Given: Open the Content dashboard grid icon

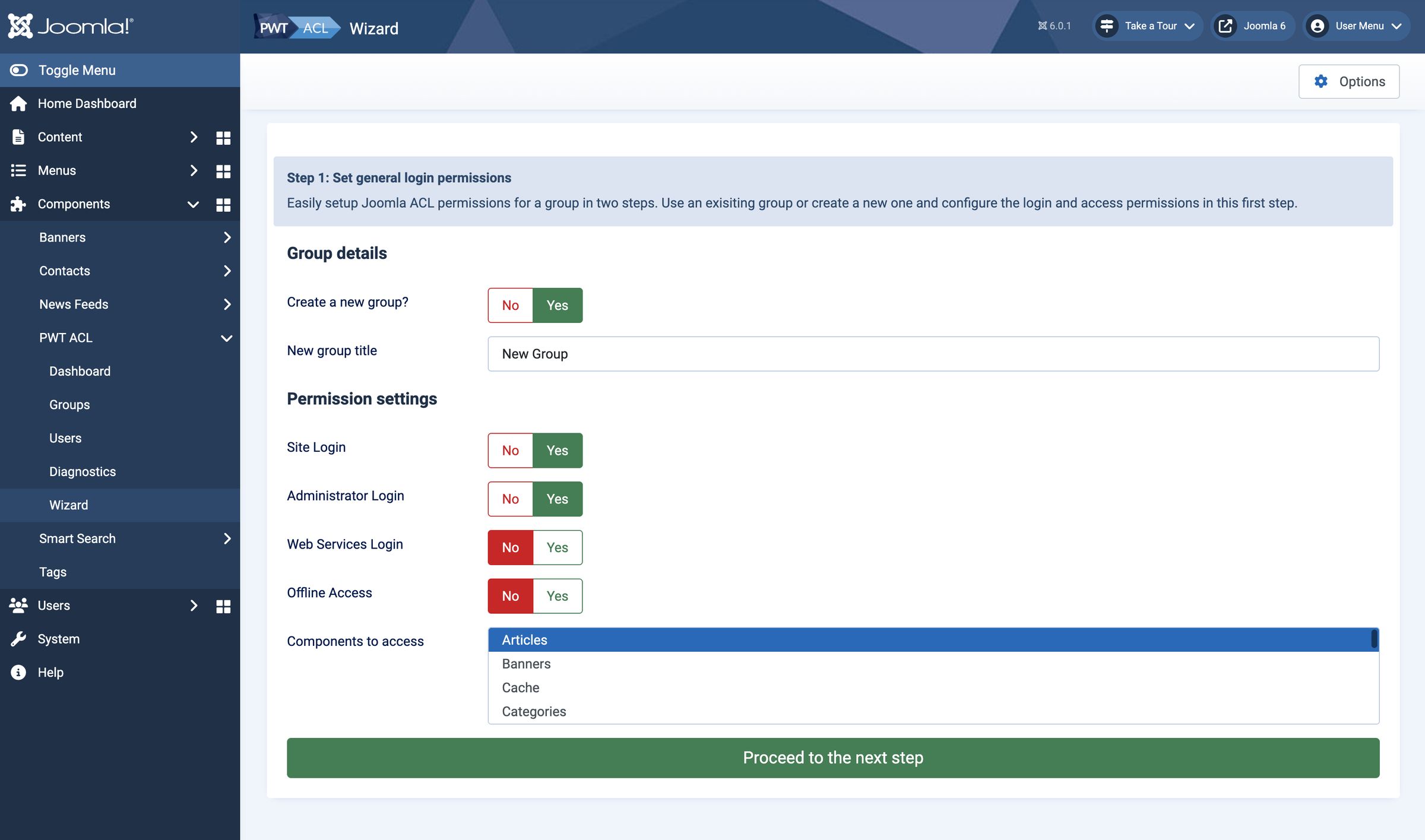Looking at the screenshot, I should pos(223,138).
